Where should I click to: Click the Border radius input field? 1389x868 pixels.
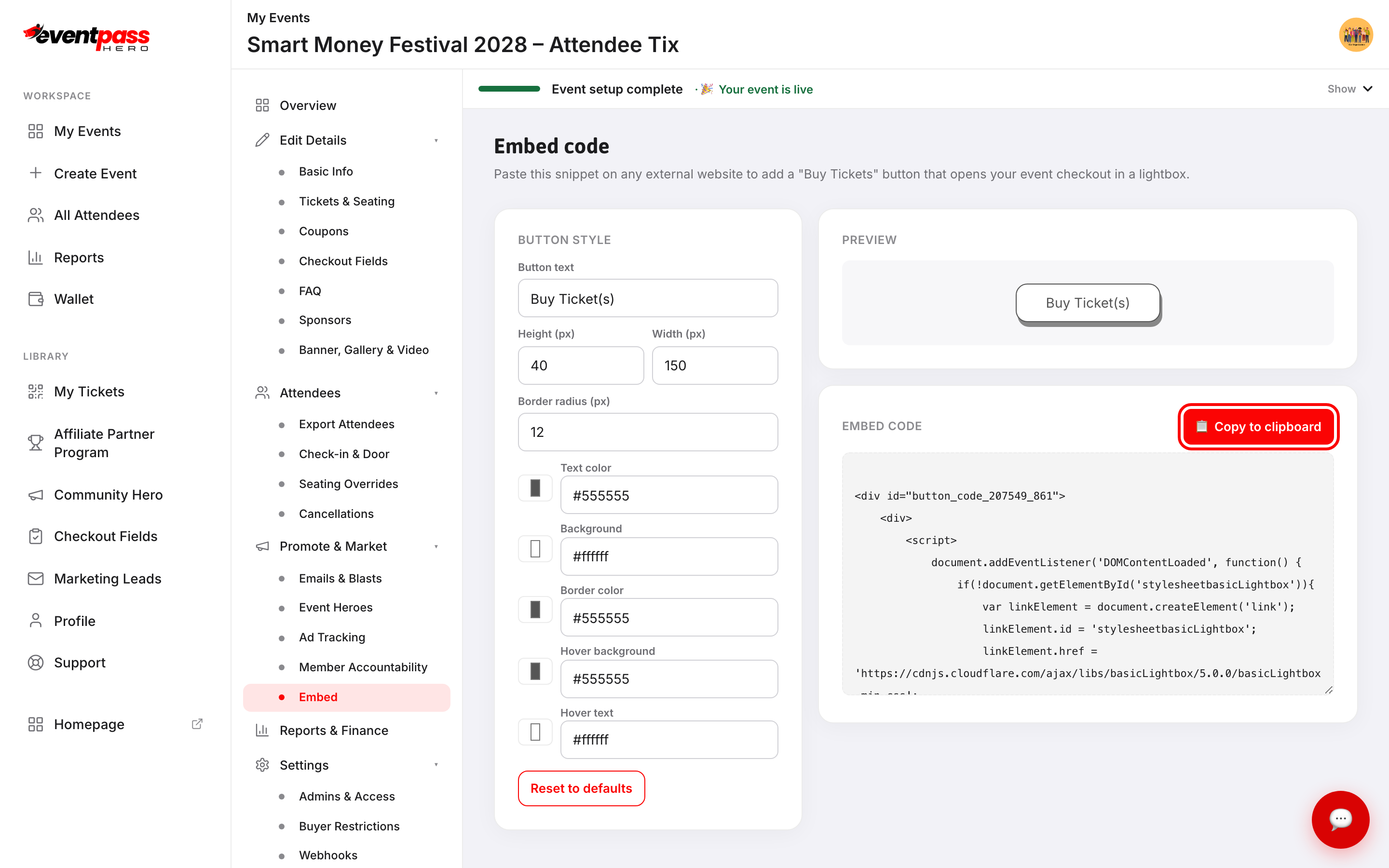tap(647, 432)
